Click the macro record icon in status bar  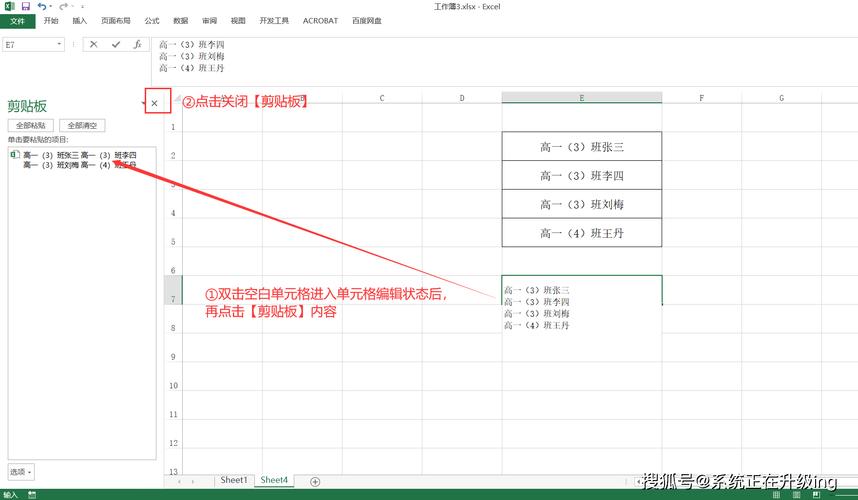tap(32, 495)
